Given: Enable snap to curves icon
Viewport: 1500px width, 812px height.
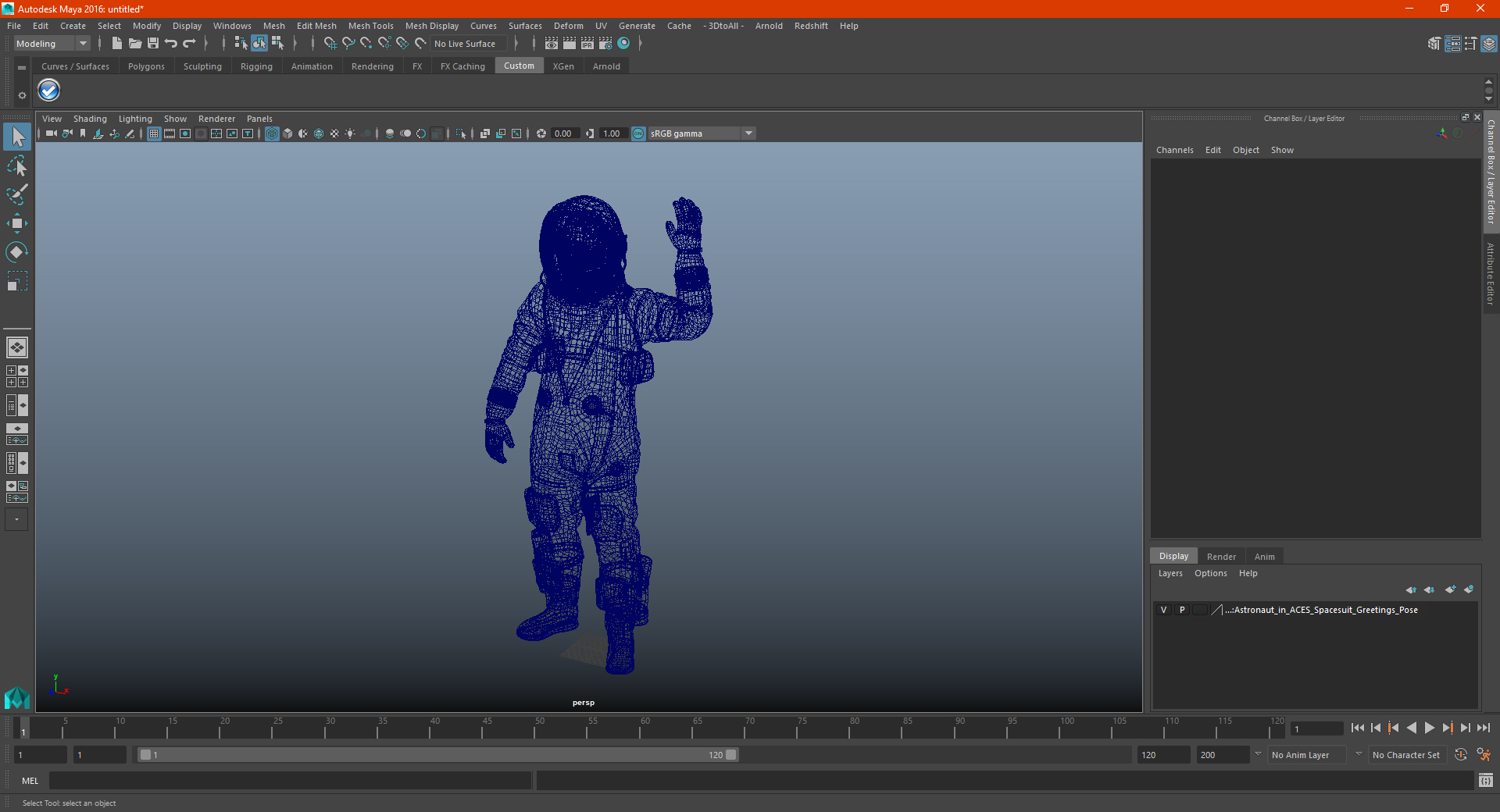Looking at the screenshot, I should click(348, 44).
